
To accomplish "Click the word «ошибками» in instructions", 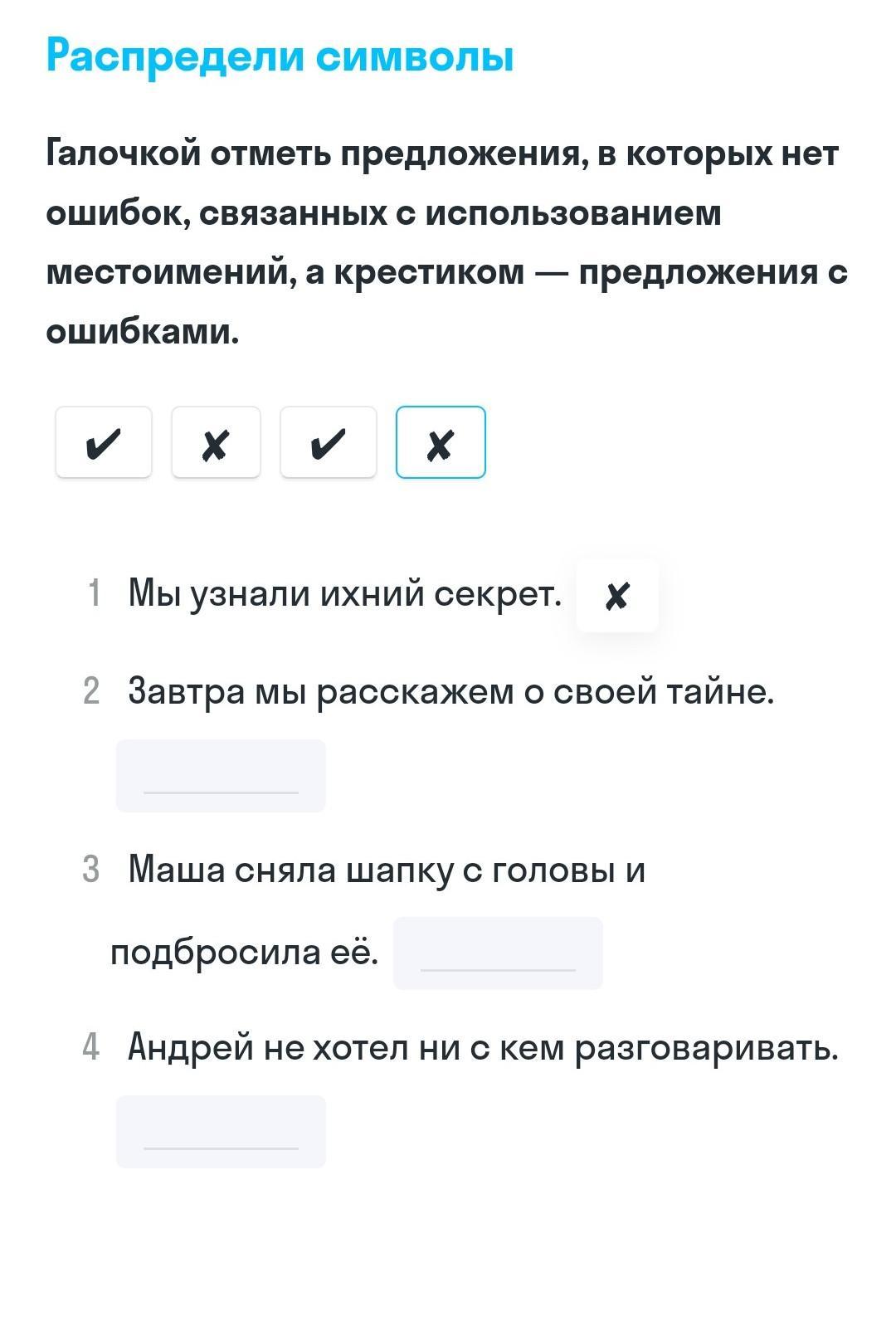I will click(x=143, y=332).
